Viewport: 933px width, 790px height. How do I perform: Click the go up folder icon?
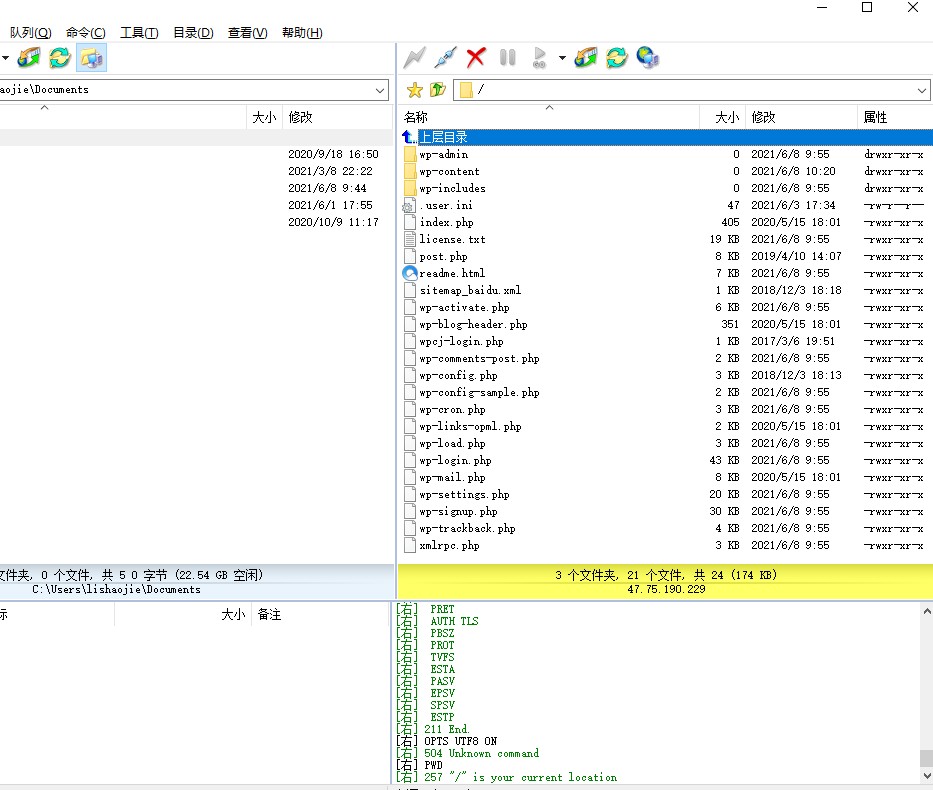[438, 90]
